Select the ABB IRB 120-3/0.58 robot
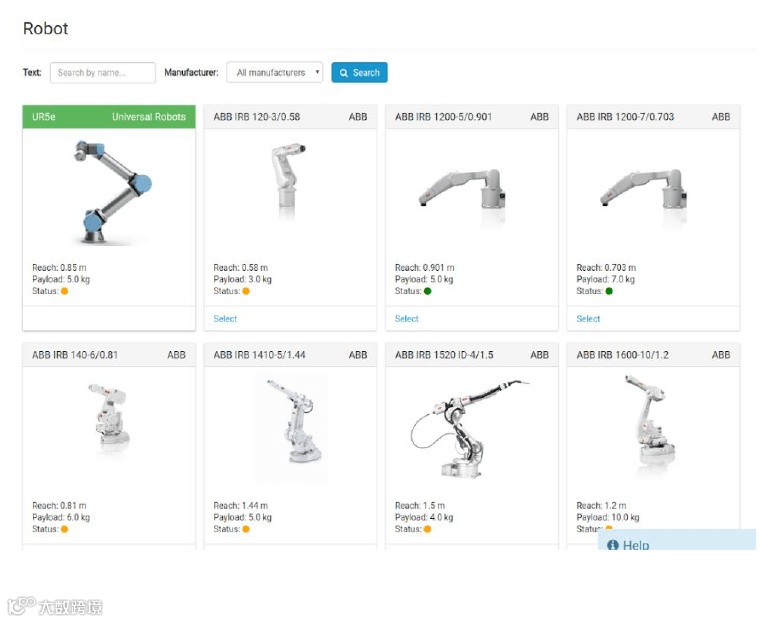This screenshot has height=622, width=774. [225, 319]
